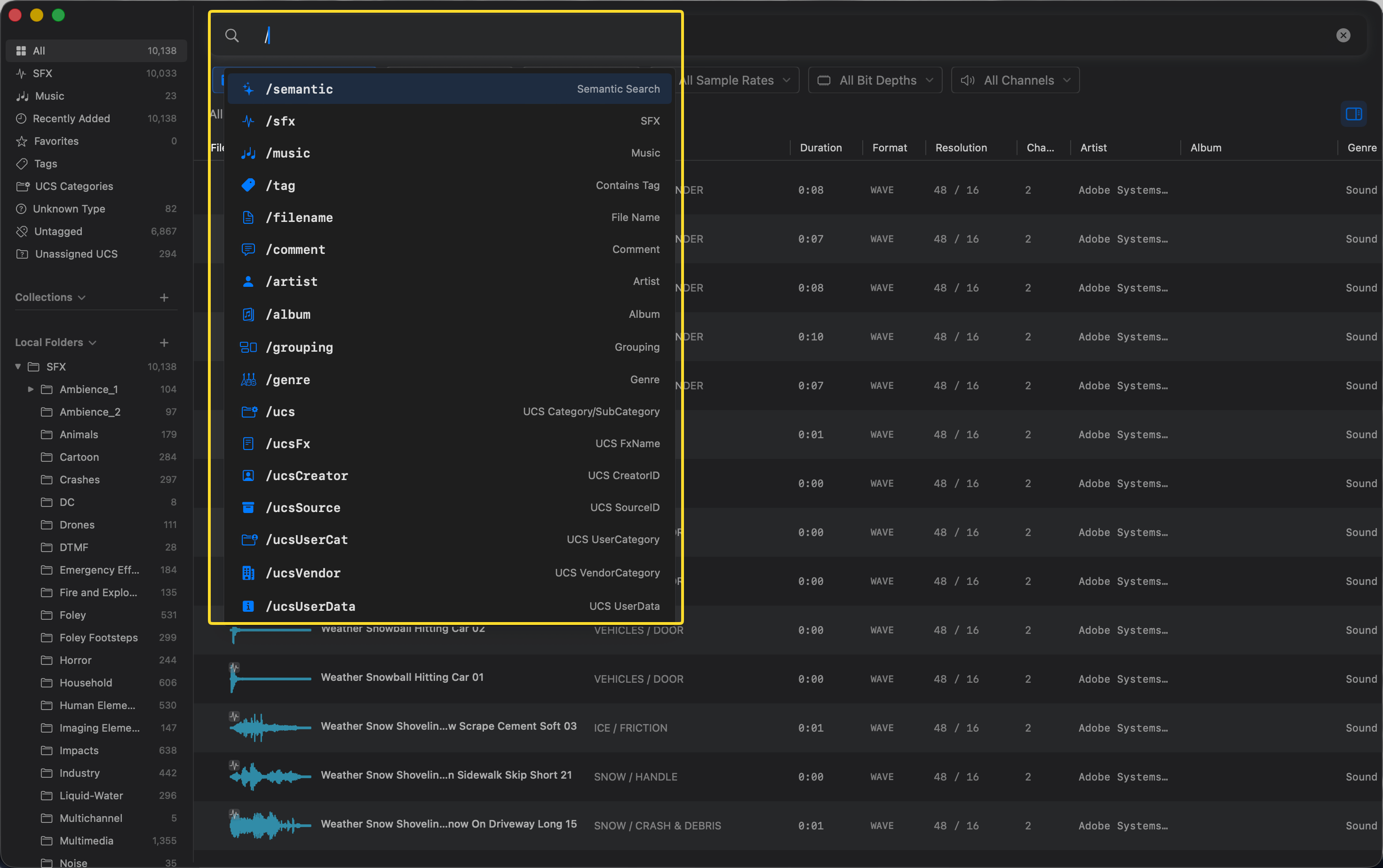
Task: Expand the Ambience_1 folder triangle
Action: pyautogui.click(x=31, y=389)
